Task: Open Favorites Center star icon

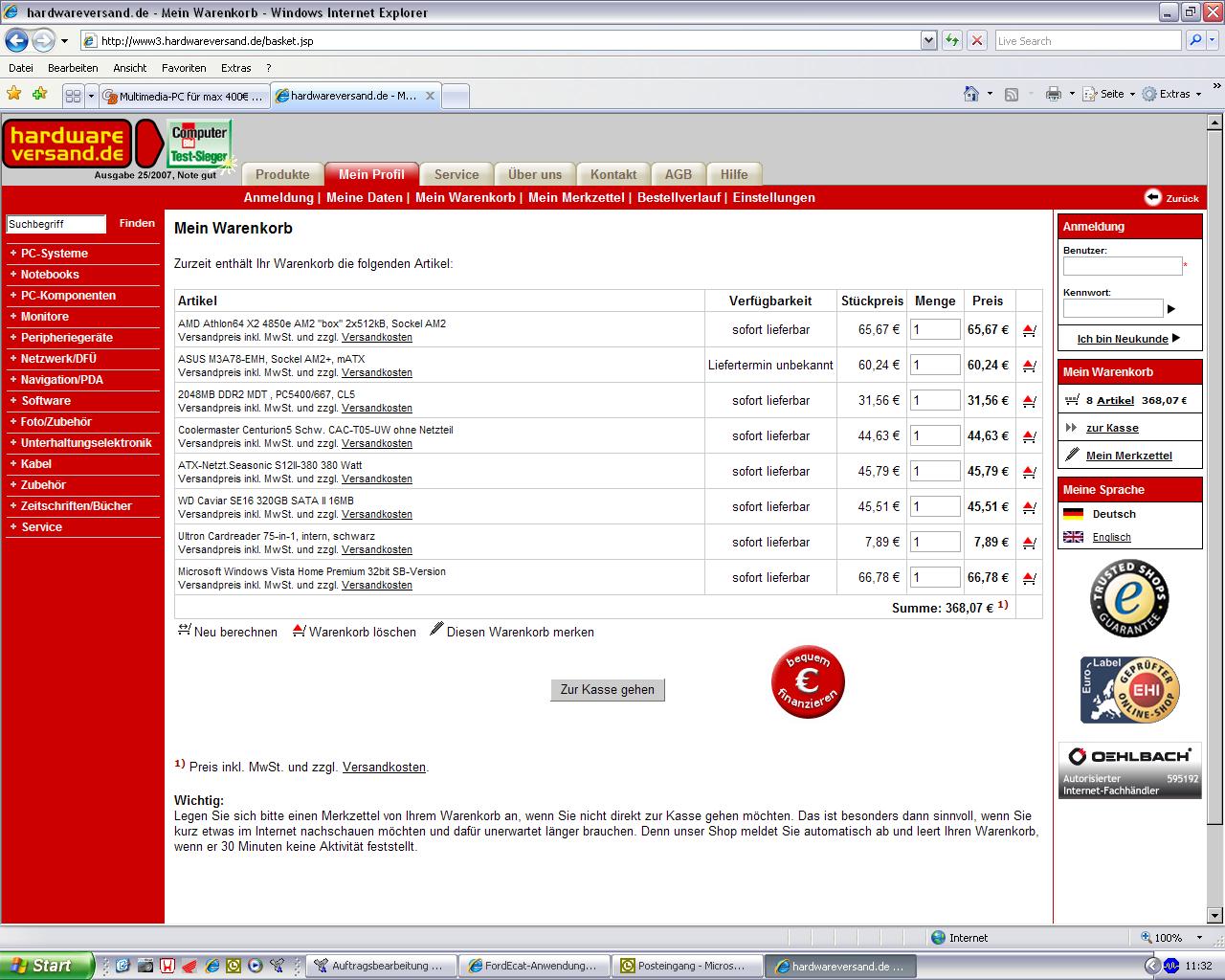Action: pyautogui.click(x=14, y=94)
